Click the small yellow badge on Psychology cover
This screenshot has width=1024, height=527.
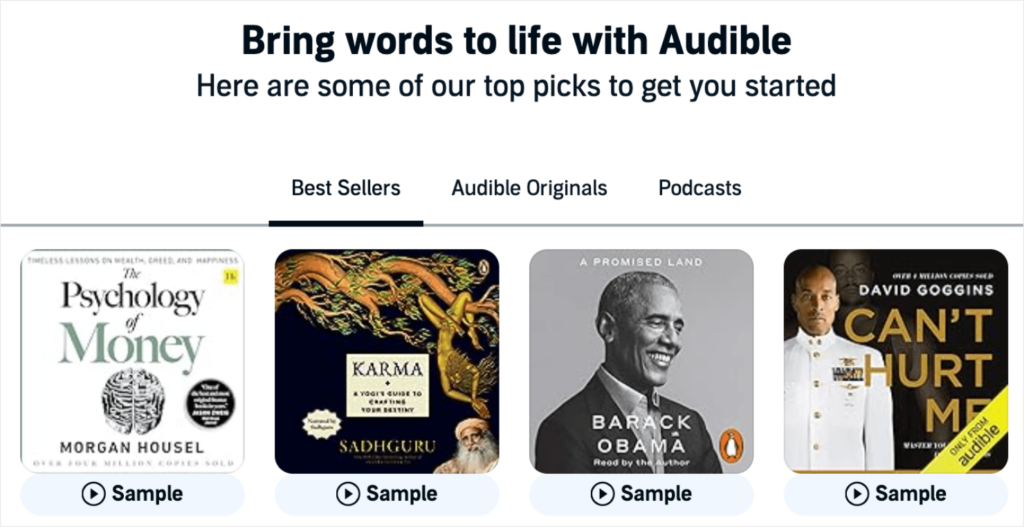[x=232, y=276]
